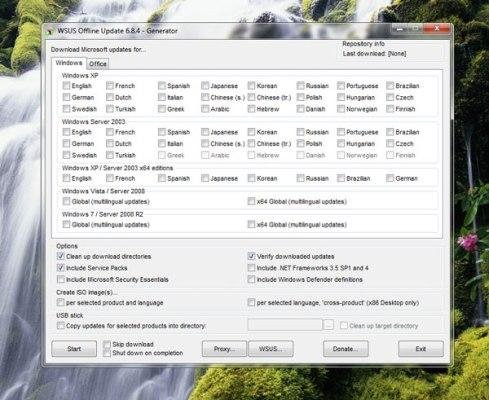Open WSUS settings
The height and width of the screenshot is (400, 489).
(x=271, y=349)
